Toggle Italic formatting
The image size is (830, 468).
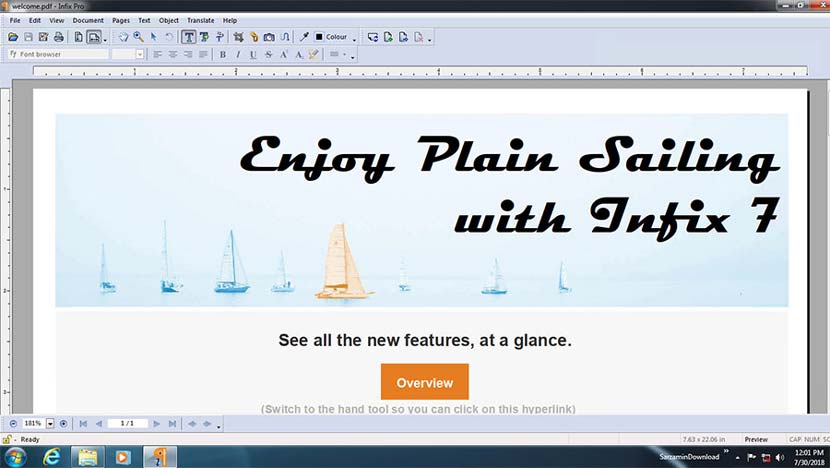coord(238,54)
